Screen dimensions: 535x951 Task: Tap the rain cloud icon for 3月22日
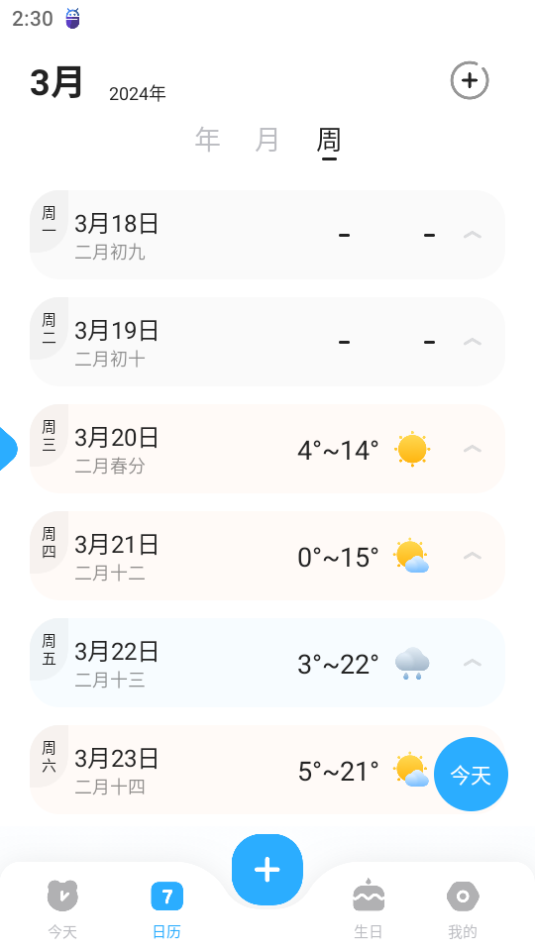tap(412, 664)
